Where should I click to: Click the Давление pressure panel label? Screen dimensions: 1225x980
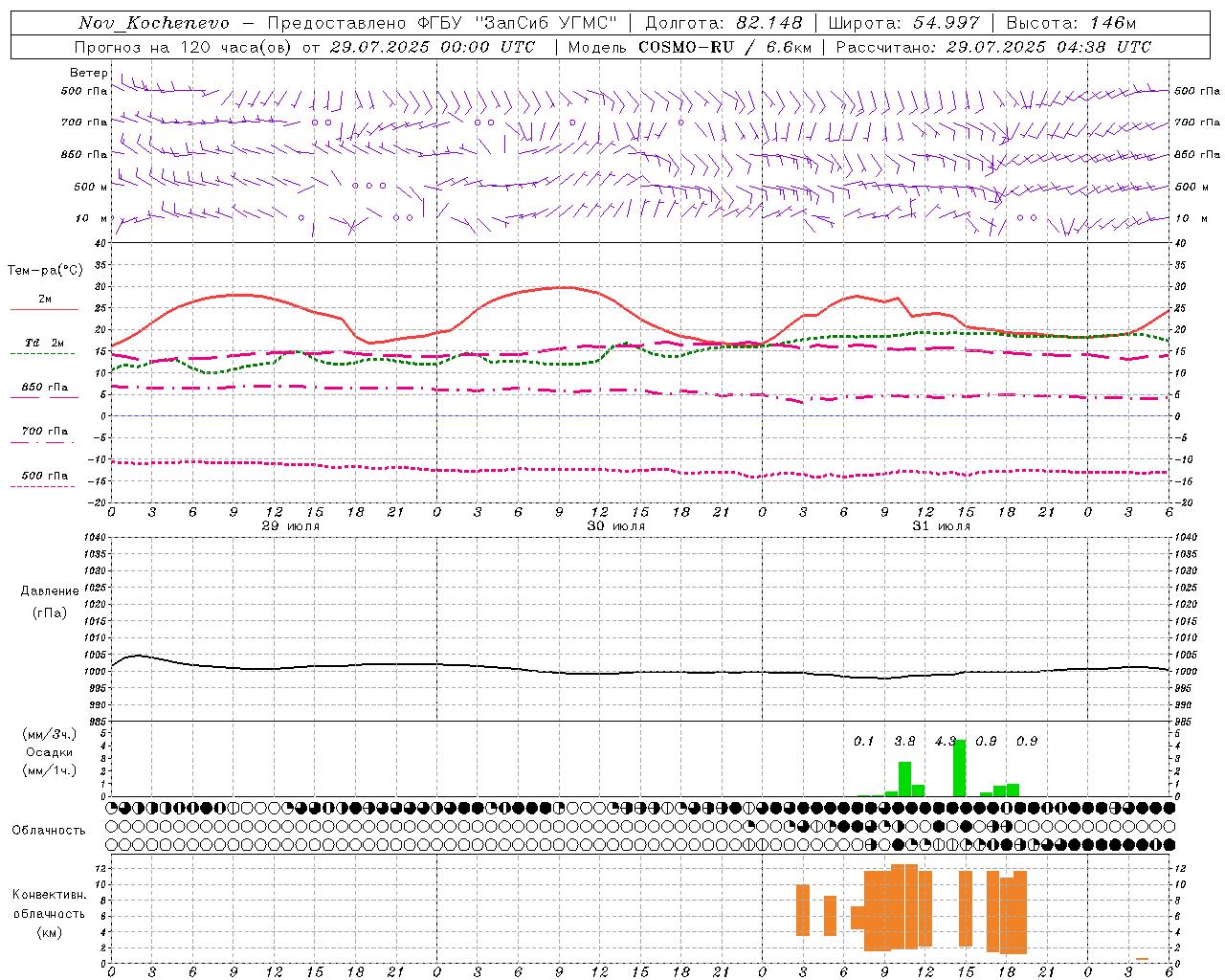[50, 591]
